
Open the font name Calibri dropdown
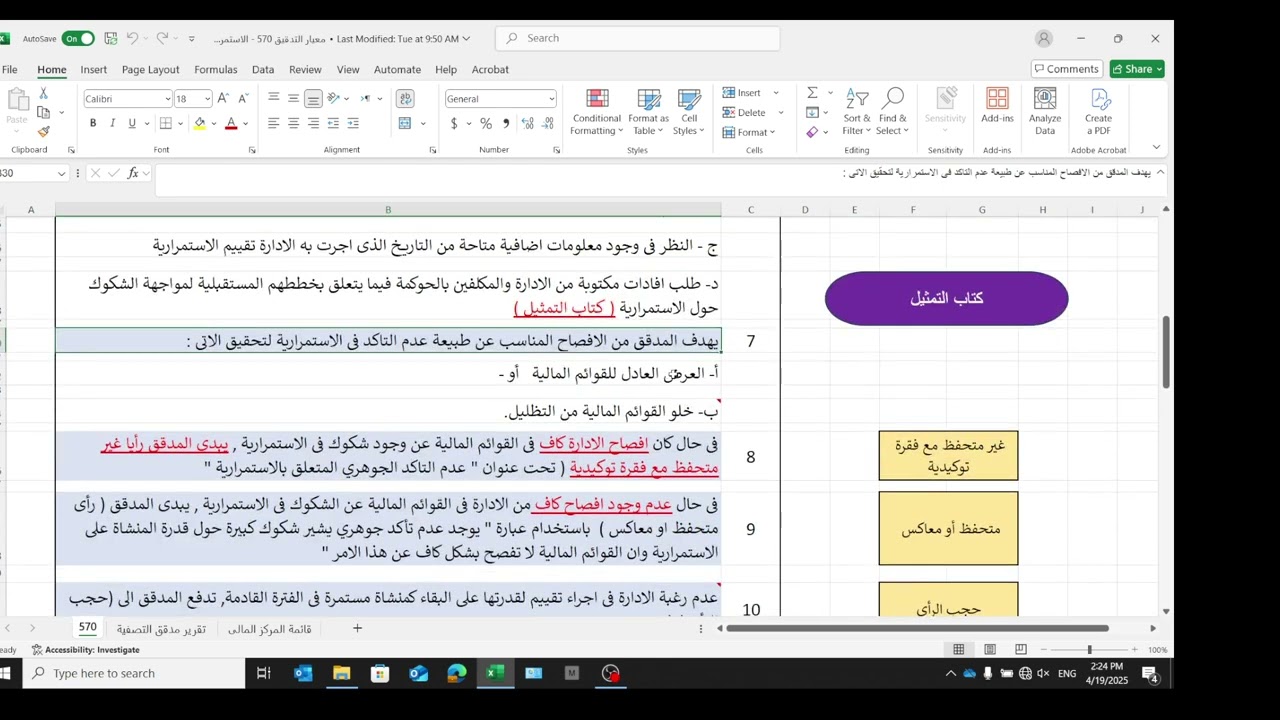[167, 98]
